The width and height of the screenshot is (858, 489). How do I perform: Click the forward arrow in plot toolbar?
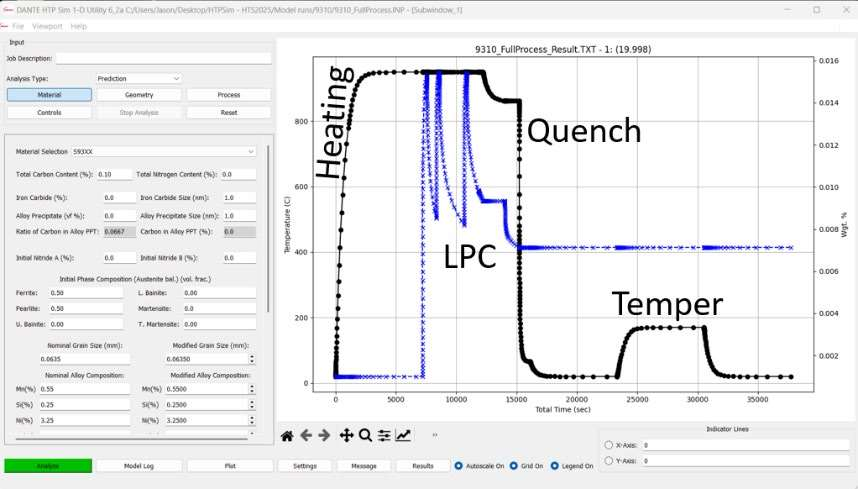pos(324,435)
